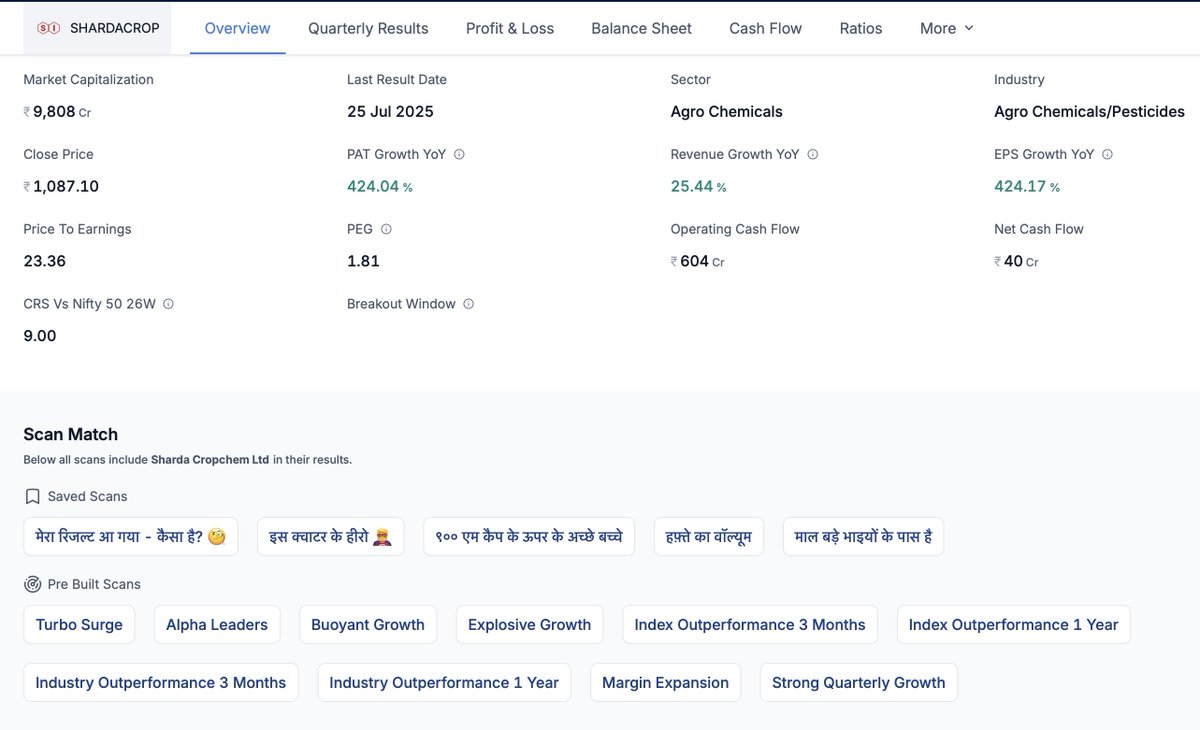Click the EPS Growth YoY info icon

point(1107,155)
